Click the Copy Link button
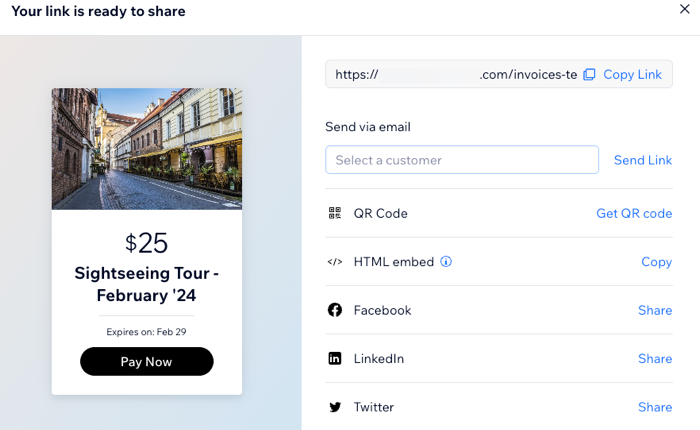 click(x=632, y=75)
